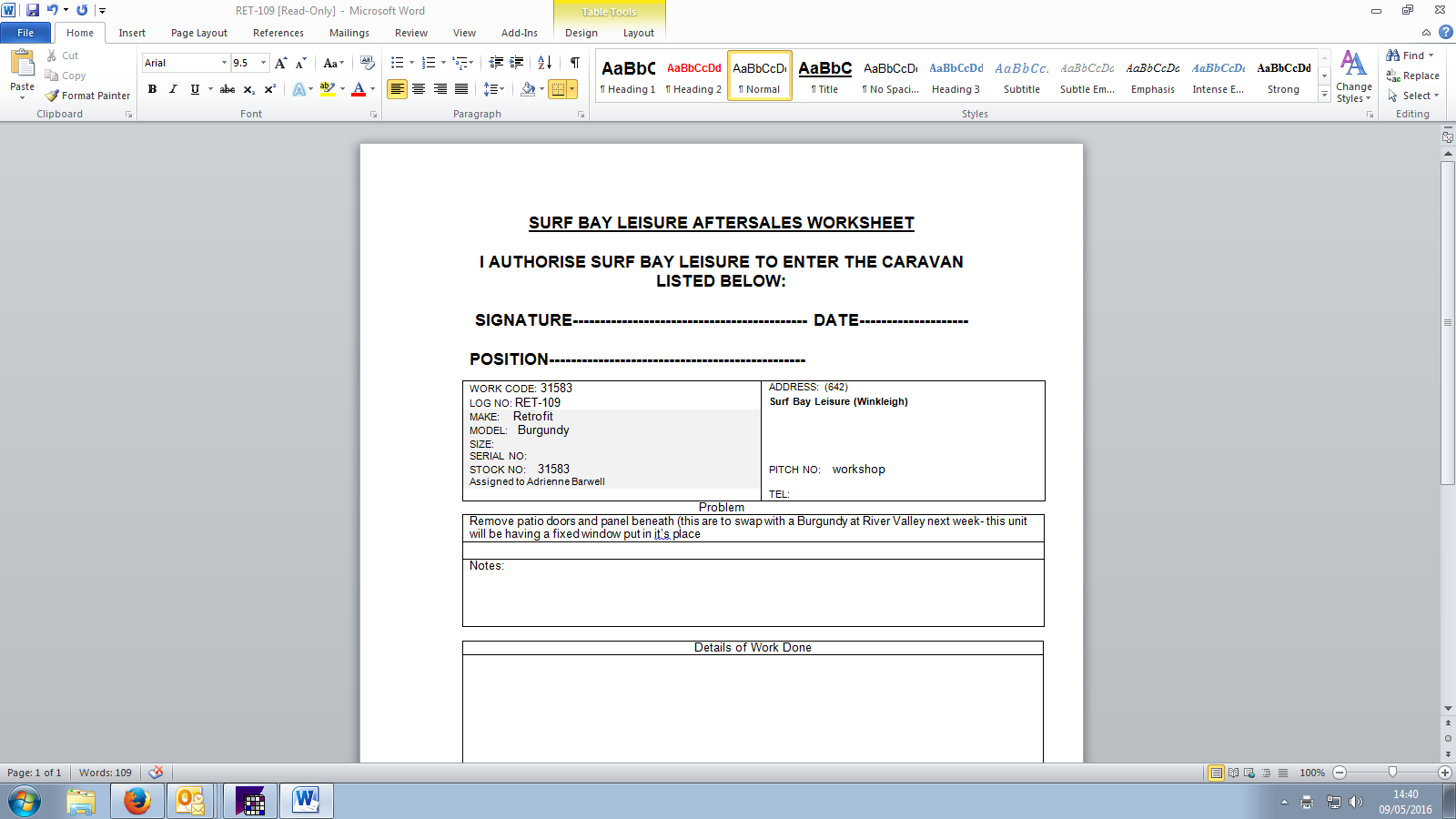
Task: Switch to the References tab
Action: coord(278,33)
